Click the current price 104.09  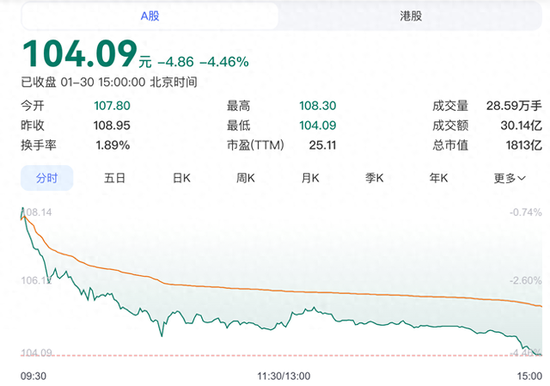pos(80,53)
